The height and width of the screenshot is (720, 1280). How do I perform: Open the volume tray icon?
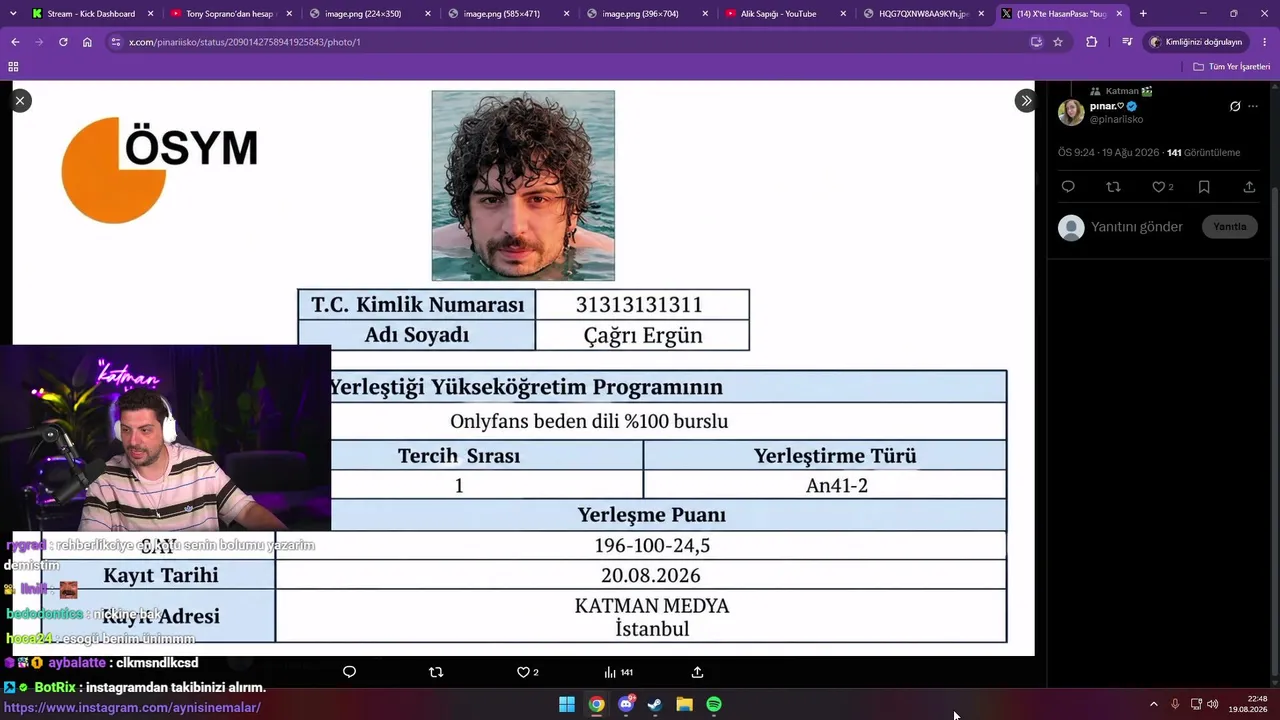(1213, 704)
